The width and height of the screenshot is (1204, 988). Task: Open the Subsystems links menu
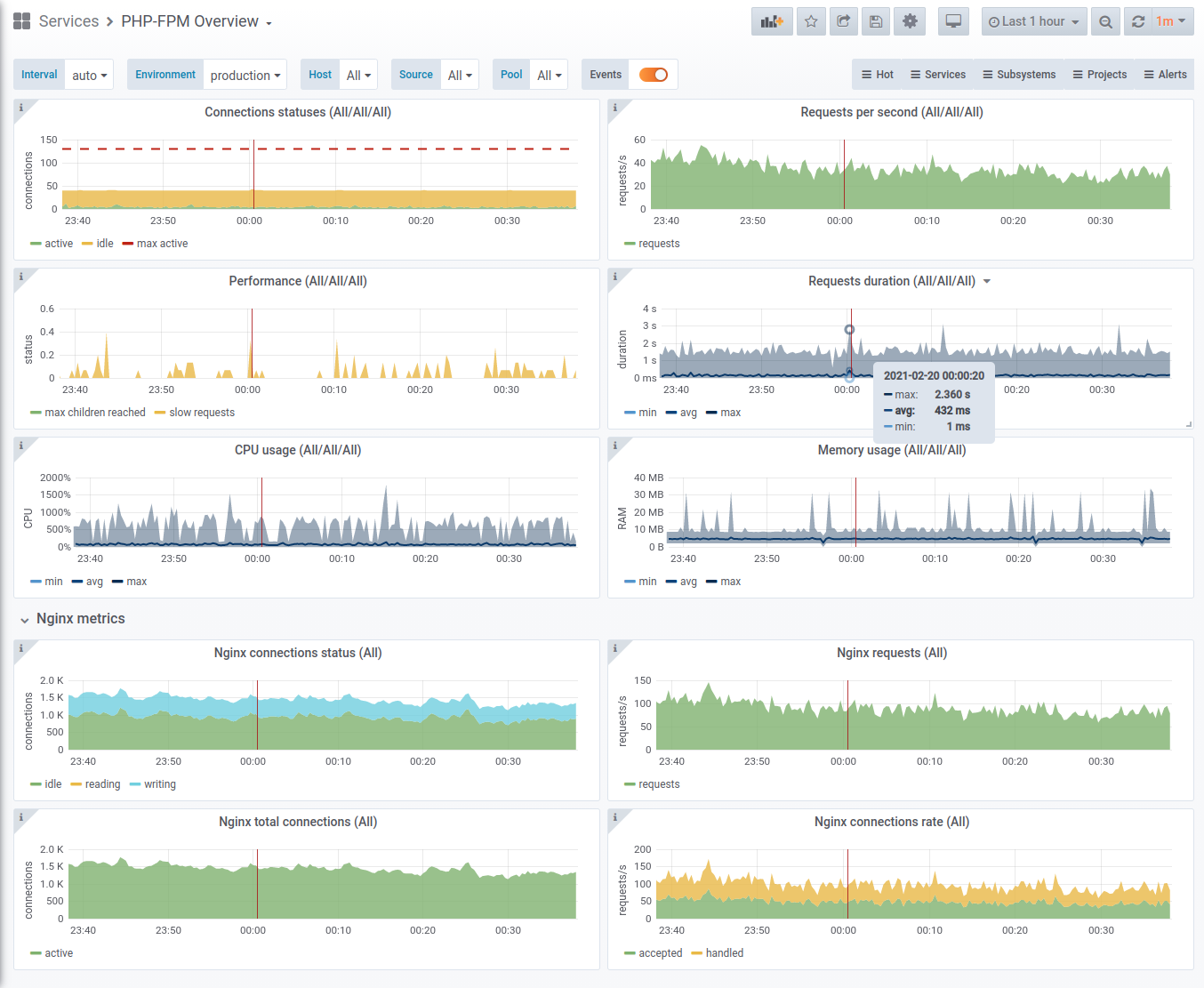[x=1019, y=75]
